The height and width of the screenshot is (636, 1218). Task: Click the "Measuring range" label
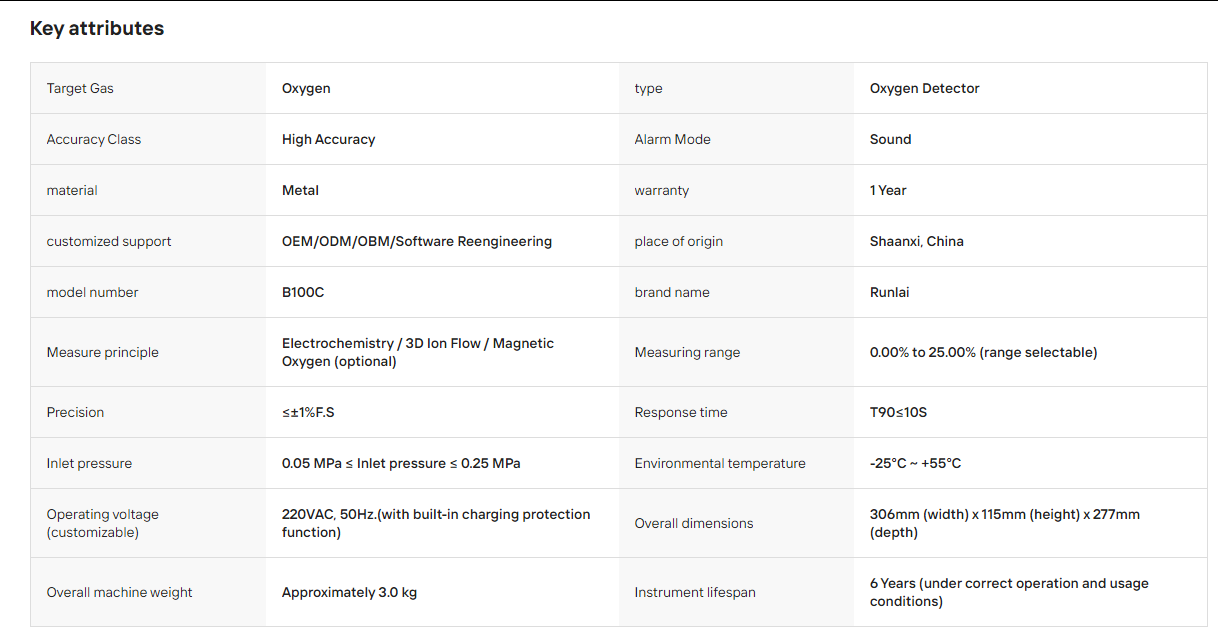coord(688,352)
